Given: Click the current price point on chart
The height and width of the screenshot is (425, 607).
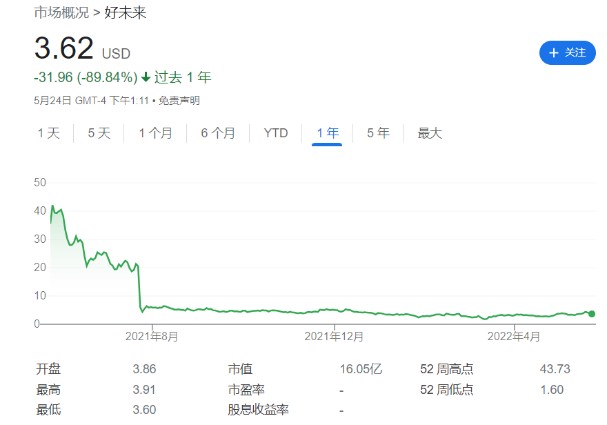Looking at the screenshot, I should [591, 314].
